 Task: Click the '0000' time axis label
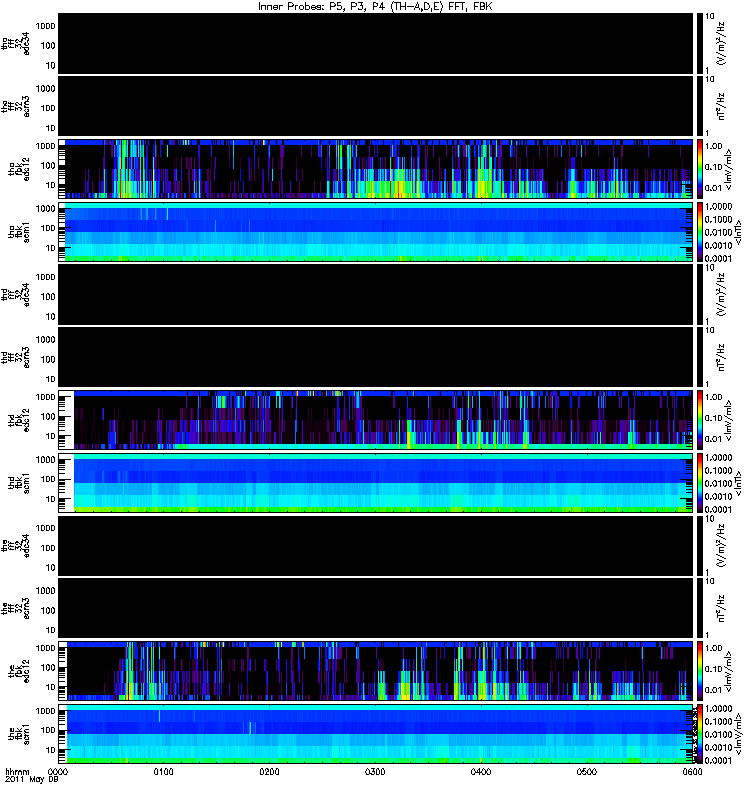(57, 772)
